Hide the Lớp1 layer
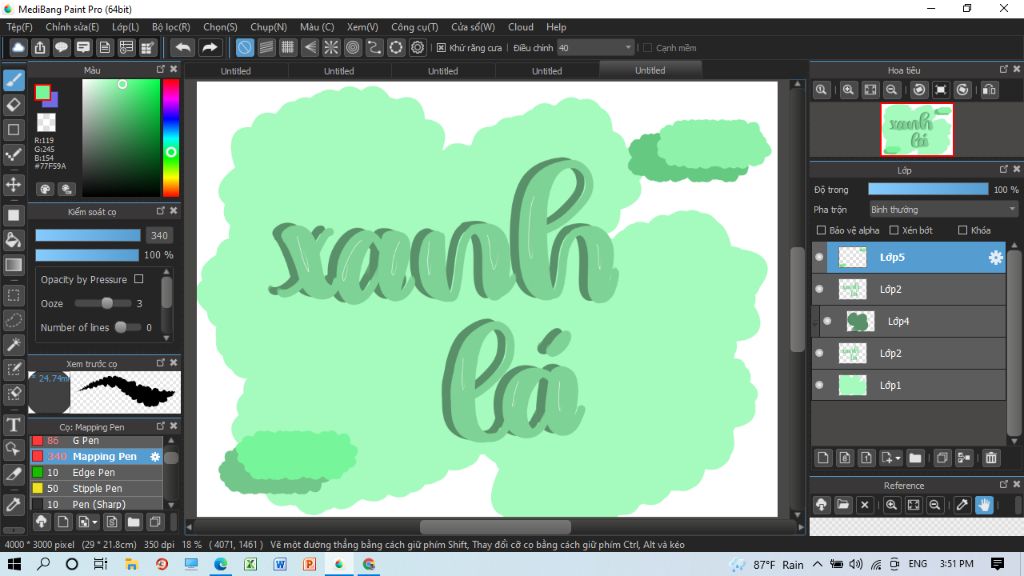Screen dimensions: 1024x576 819,385
